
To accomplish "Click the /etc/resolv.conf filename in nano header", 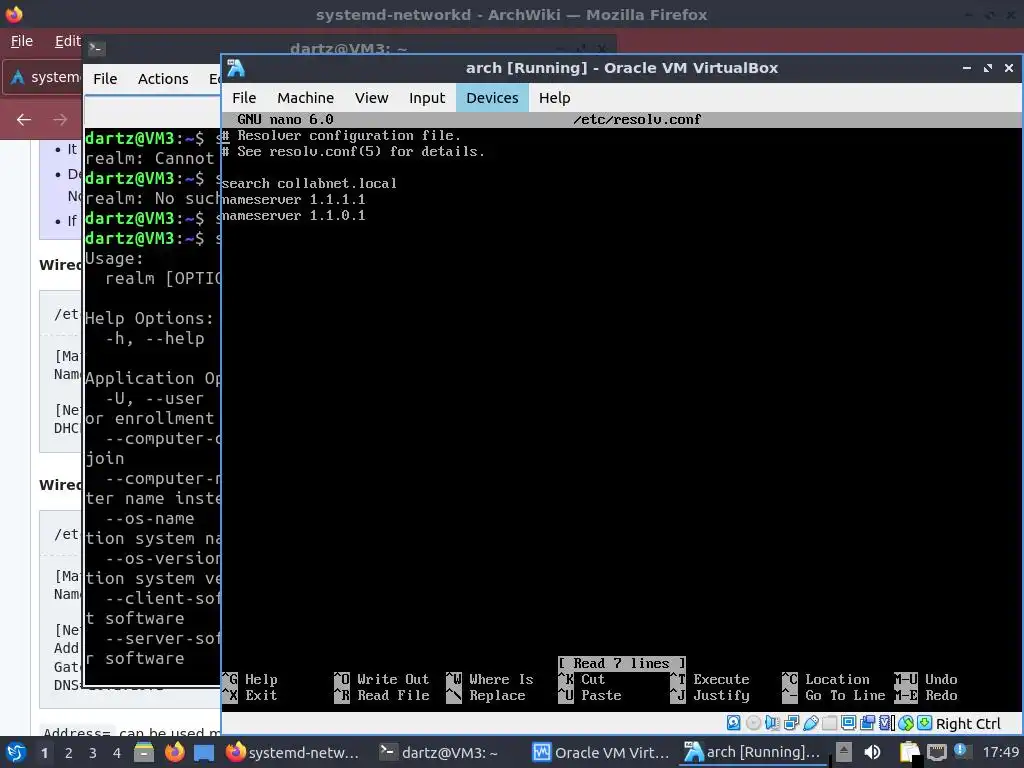I will [637, 120].
